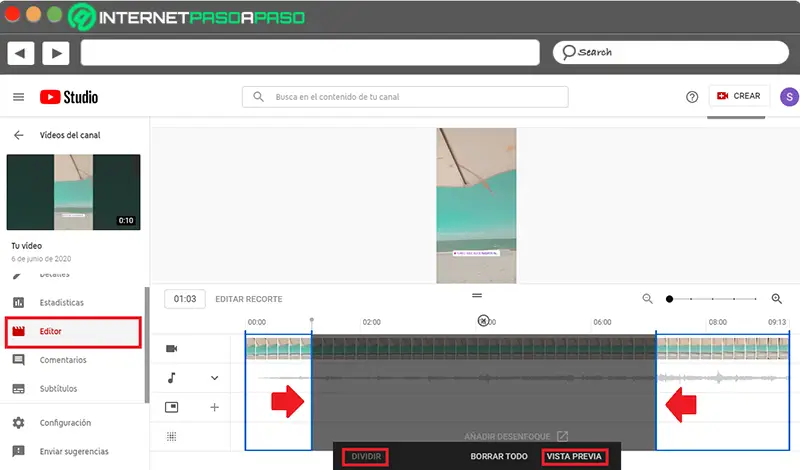The width and height of the screenshot is (800, 470).
Task: Click EDITAR RECORTE label
Action: pos(248,299)
